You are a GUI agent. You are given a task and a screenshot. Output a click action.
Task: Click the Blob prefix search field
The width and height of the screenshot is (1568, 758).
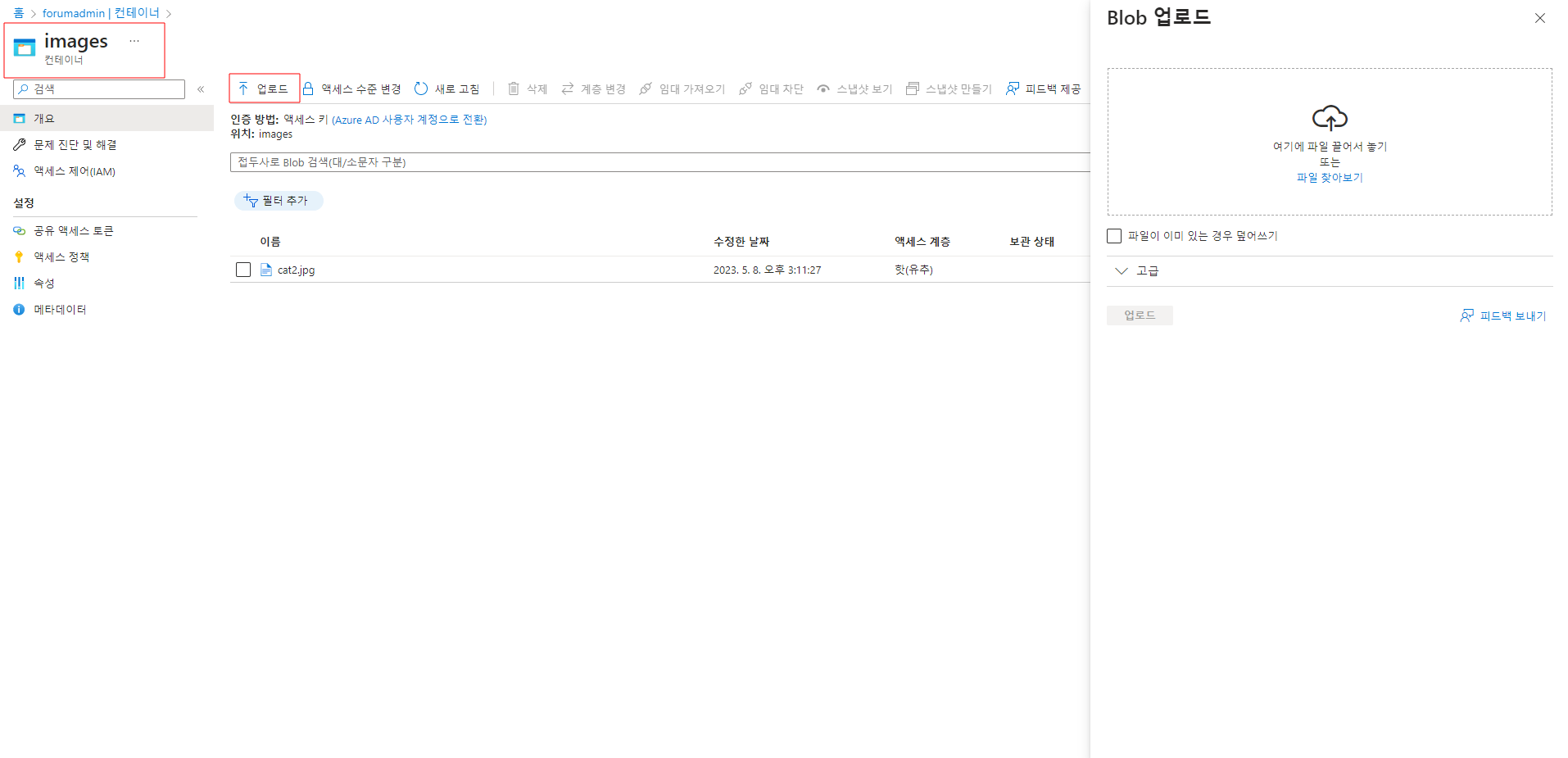tap(655, 162)
